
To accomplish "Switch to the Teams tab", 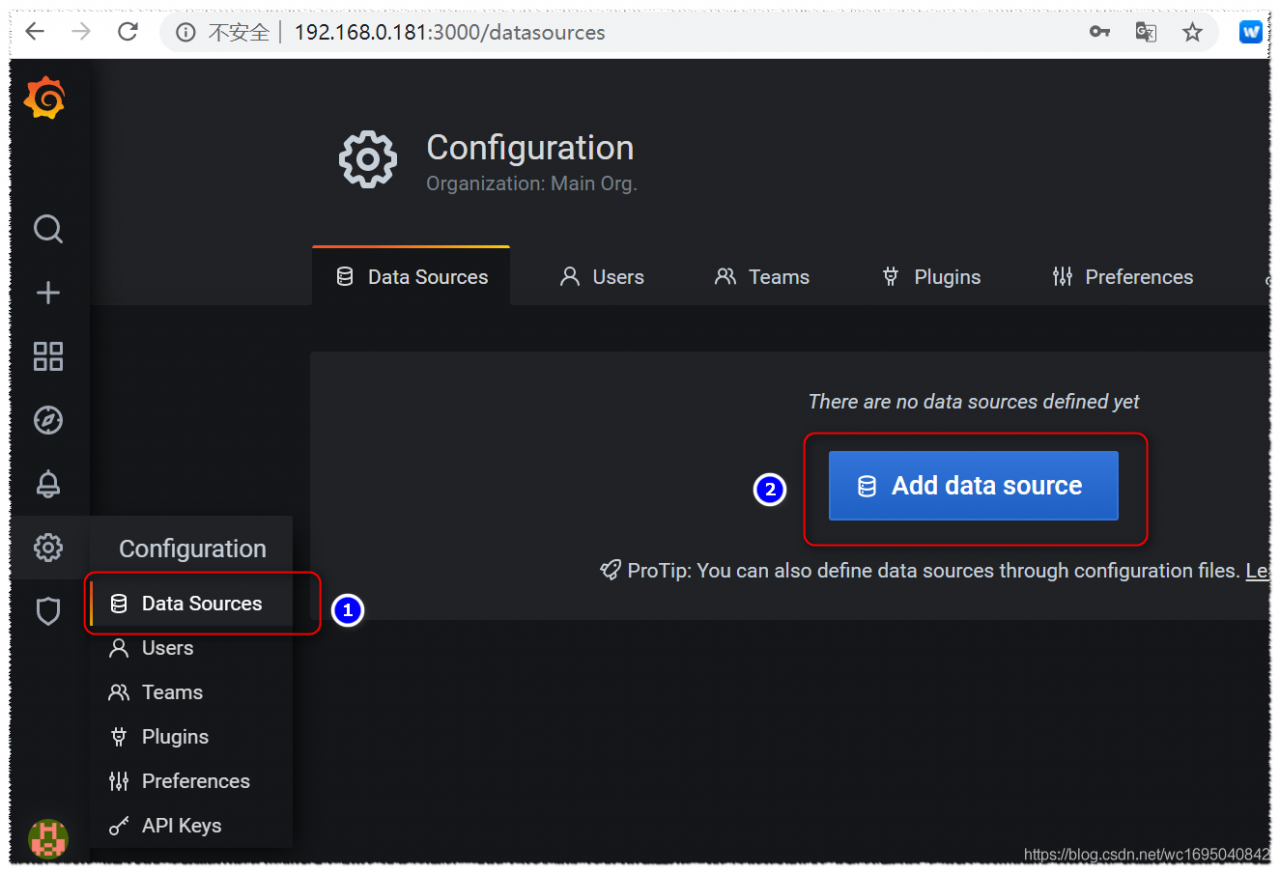I will (762, 277).
